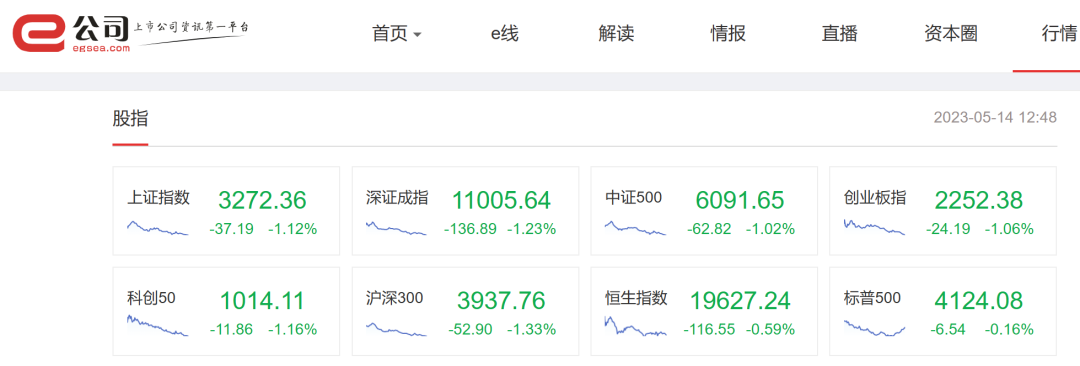Click the 上证指数 mini trend chart

(x=158, y=228)
